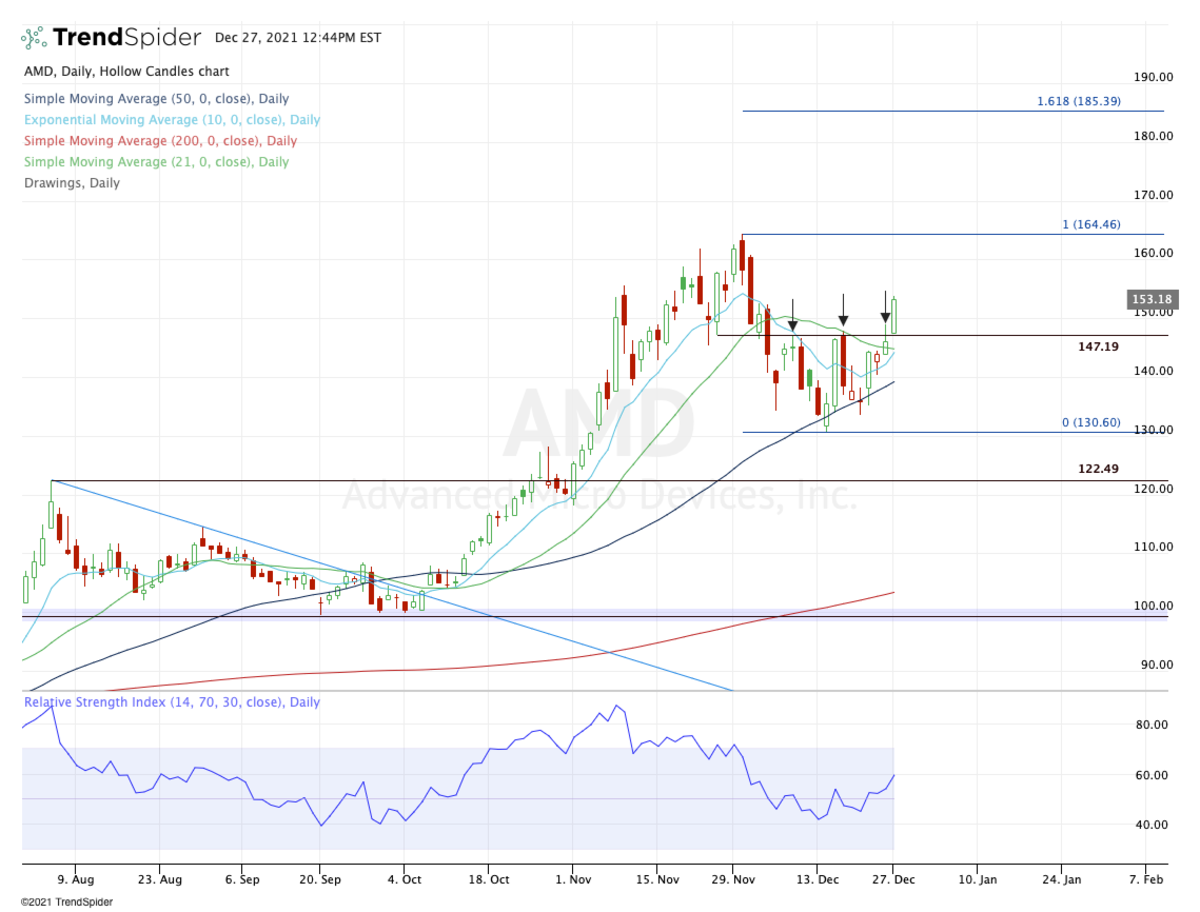Select the Simple Moving Average 200 legend entry
1200x912 pixels.
160,141
